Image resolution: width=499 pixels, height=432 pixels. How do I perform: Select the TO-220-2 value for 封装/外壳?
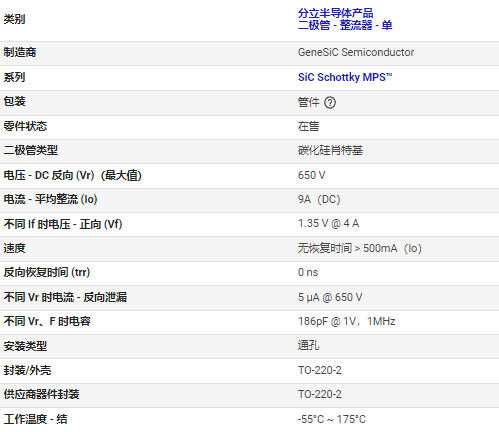click(x=320, y=370)
